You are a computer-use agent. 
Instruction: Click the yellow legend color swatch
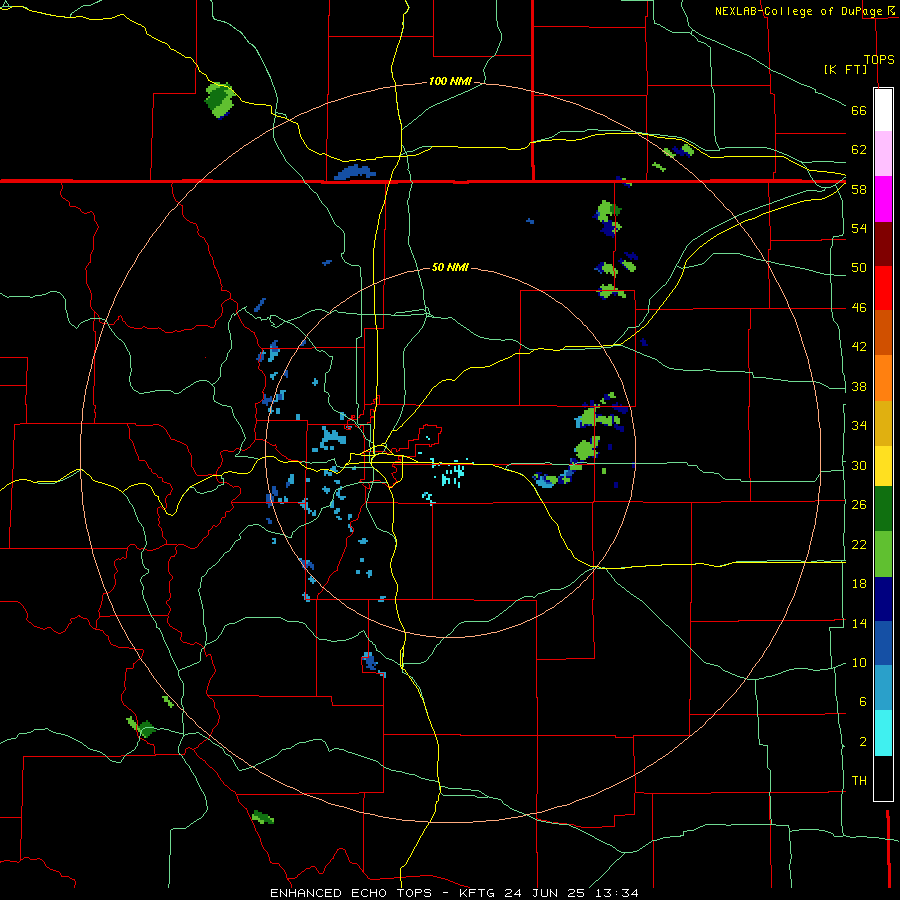pos(883,466)
